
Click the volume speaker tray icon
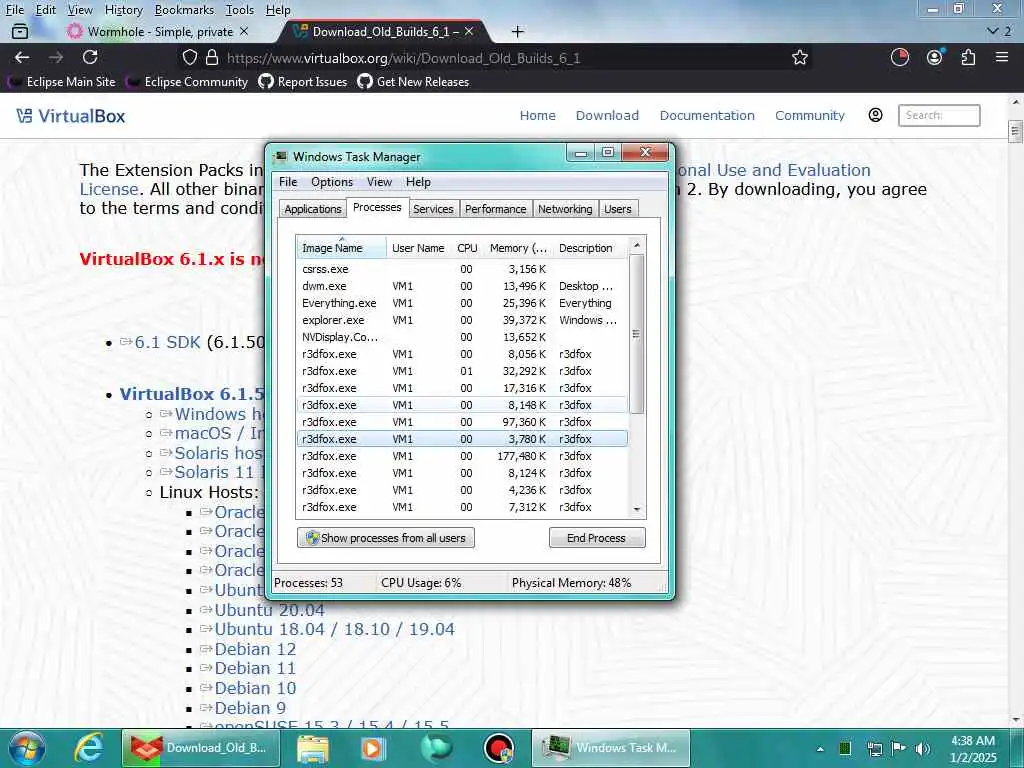click(922, 749)
